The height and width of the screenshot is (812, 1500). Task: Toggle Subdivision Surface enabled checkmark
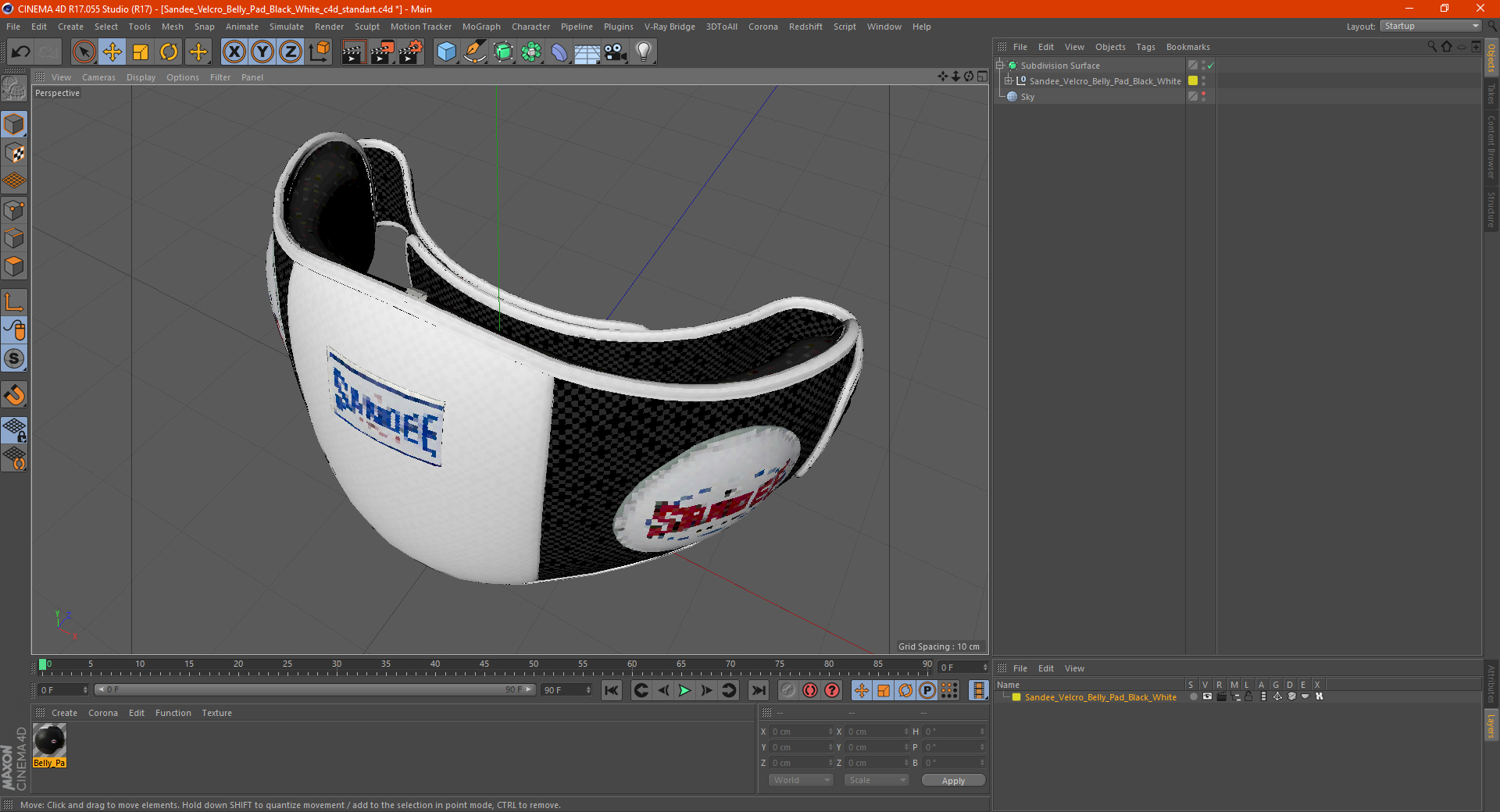click(1210, 66)
